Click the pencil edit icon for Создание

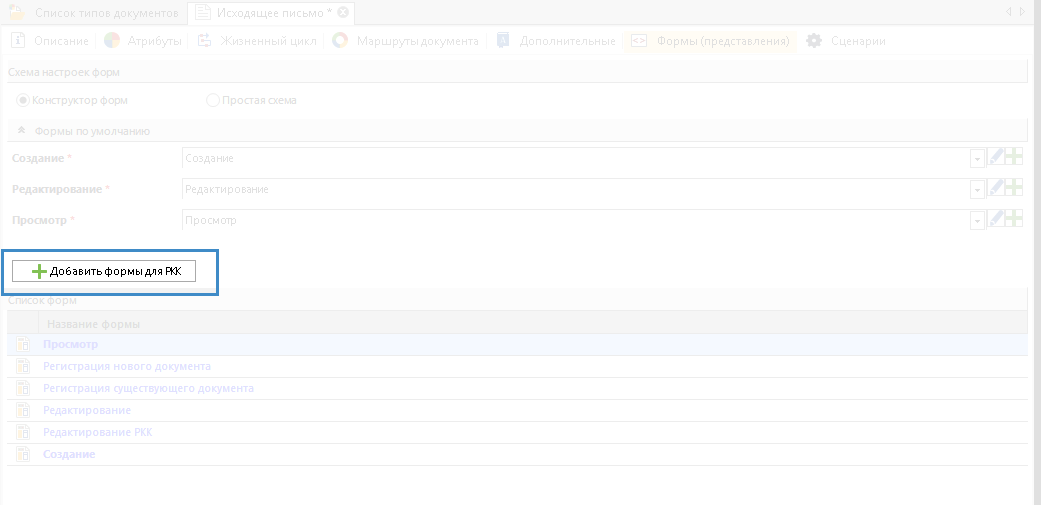click(995, 158)
